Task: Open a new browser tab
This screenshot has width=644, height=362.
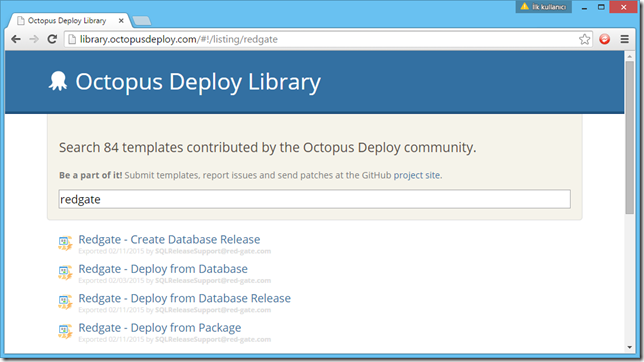Action: pos(142,21)
